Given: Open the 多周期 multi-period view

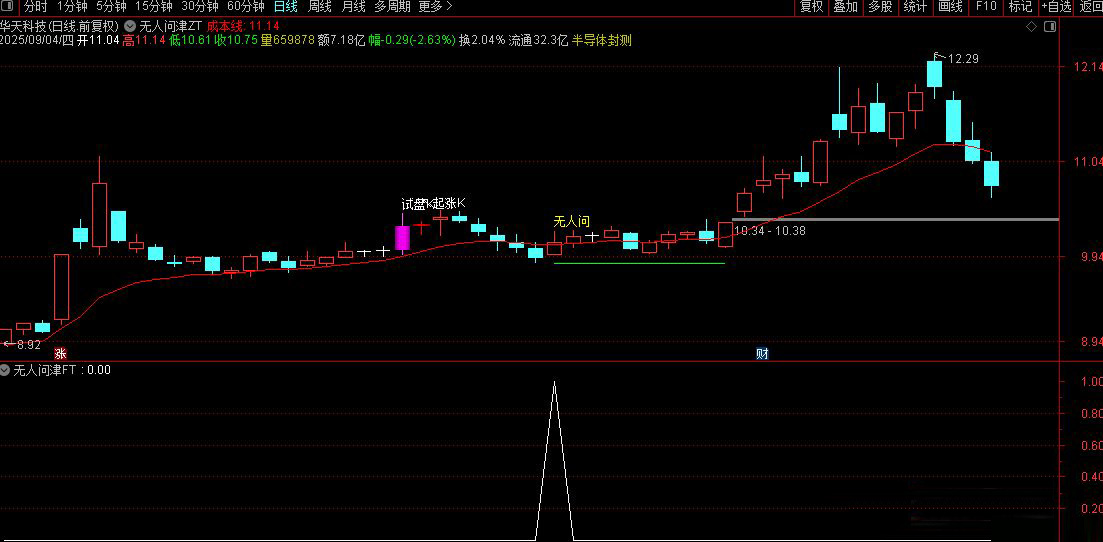Looking at the screenshot, I should 393,7.
